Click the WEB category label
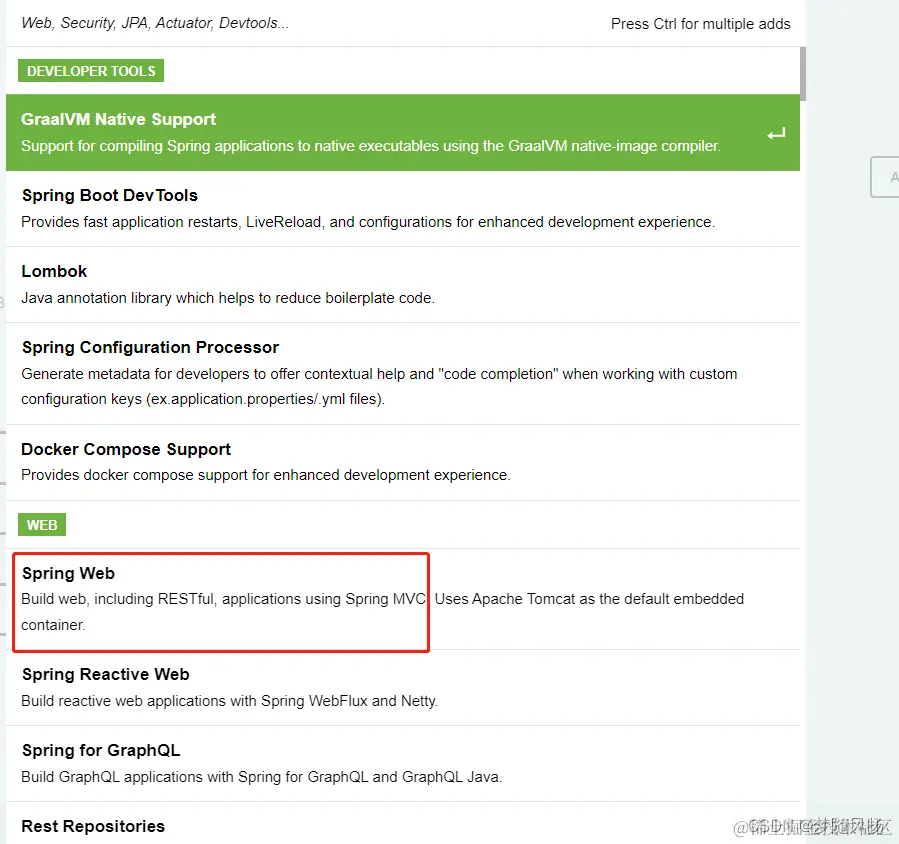Image resolution: width=899 pixels, height=844 pixels. click(42, 525)
